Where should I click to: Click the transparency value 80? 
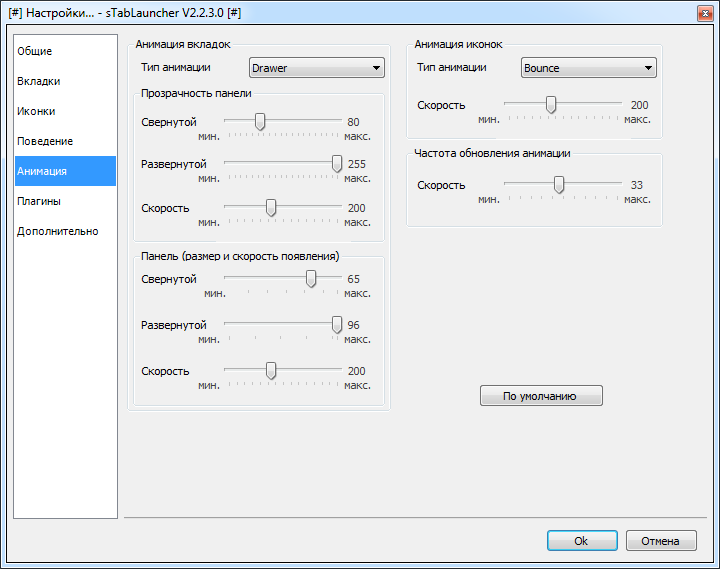coord(353,122)
